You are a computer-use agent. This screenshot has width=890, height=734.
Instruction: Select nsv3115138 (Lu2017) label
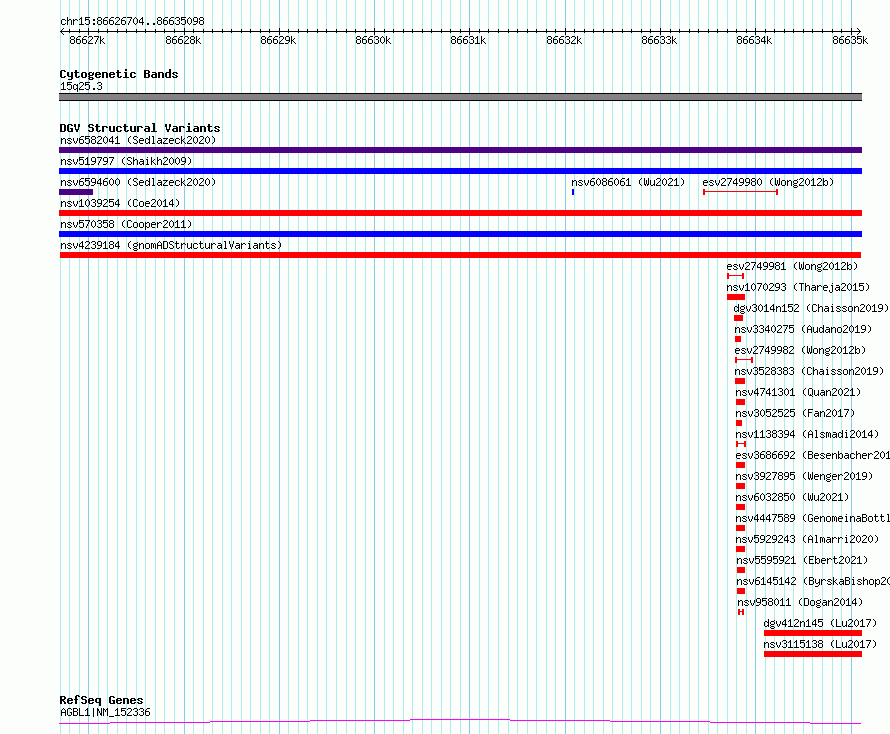click(x=820, y=644)
